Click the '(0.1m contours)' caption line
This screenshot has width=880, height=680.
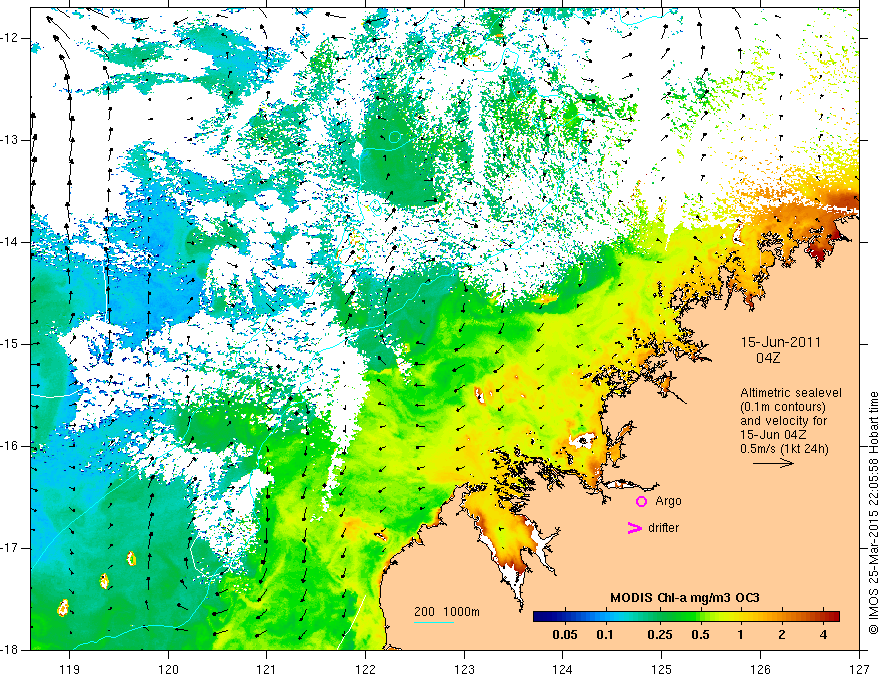click(783, 407)
